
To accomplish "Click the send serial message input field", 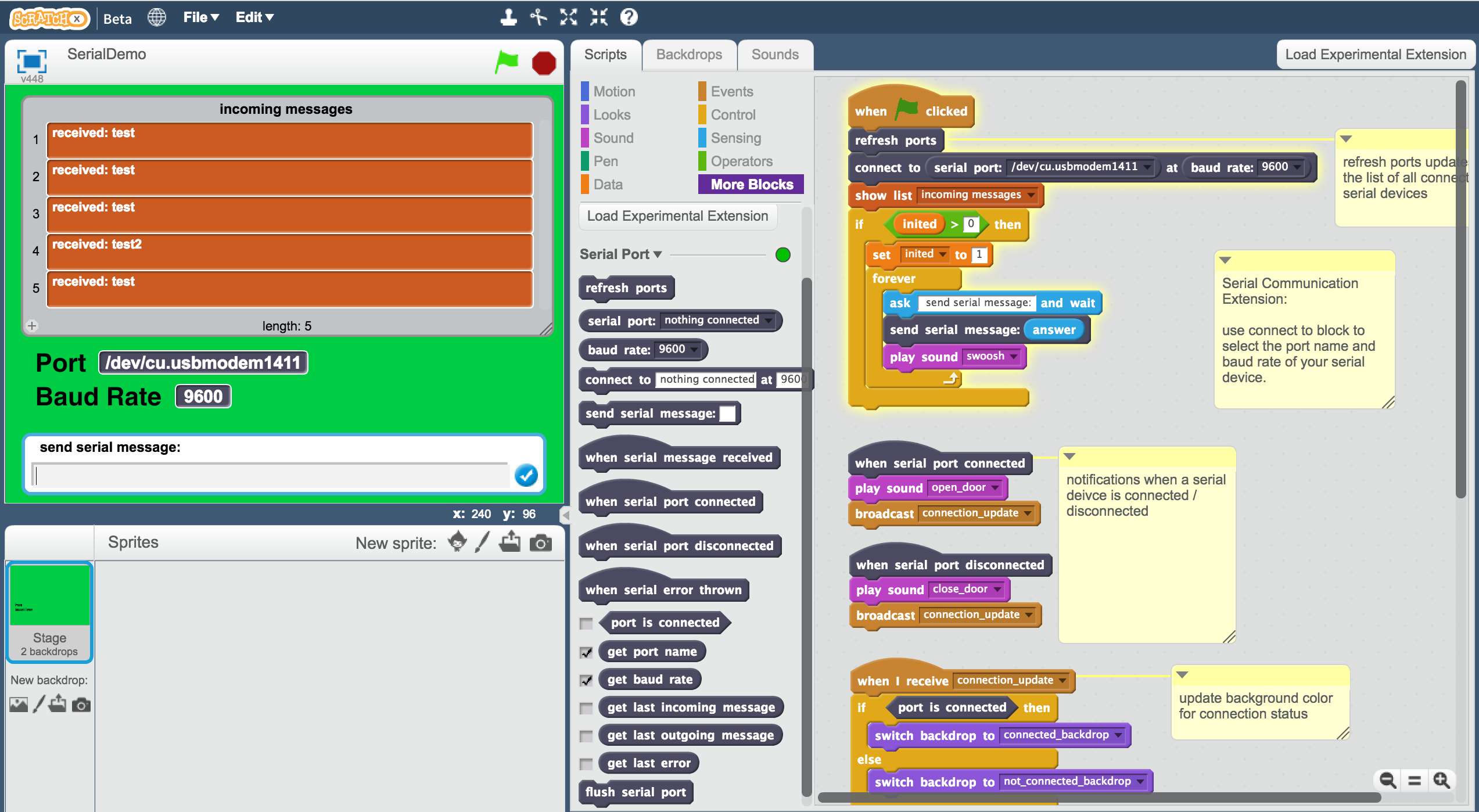I will [271, 476].
